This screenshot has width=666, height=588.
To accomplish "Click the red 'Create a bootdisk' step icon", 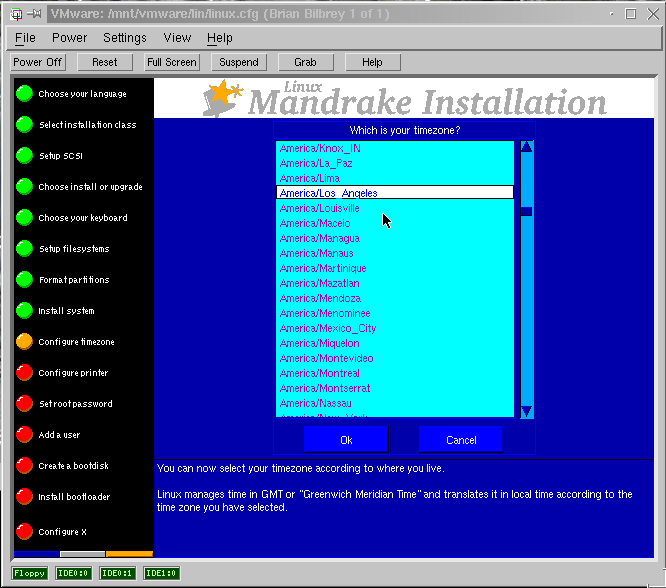I will click(x=24, y=466).
